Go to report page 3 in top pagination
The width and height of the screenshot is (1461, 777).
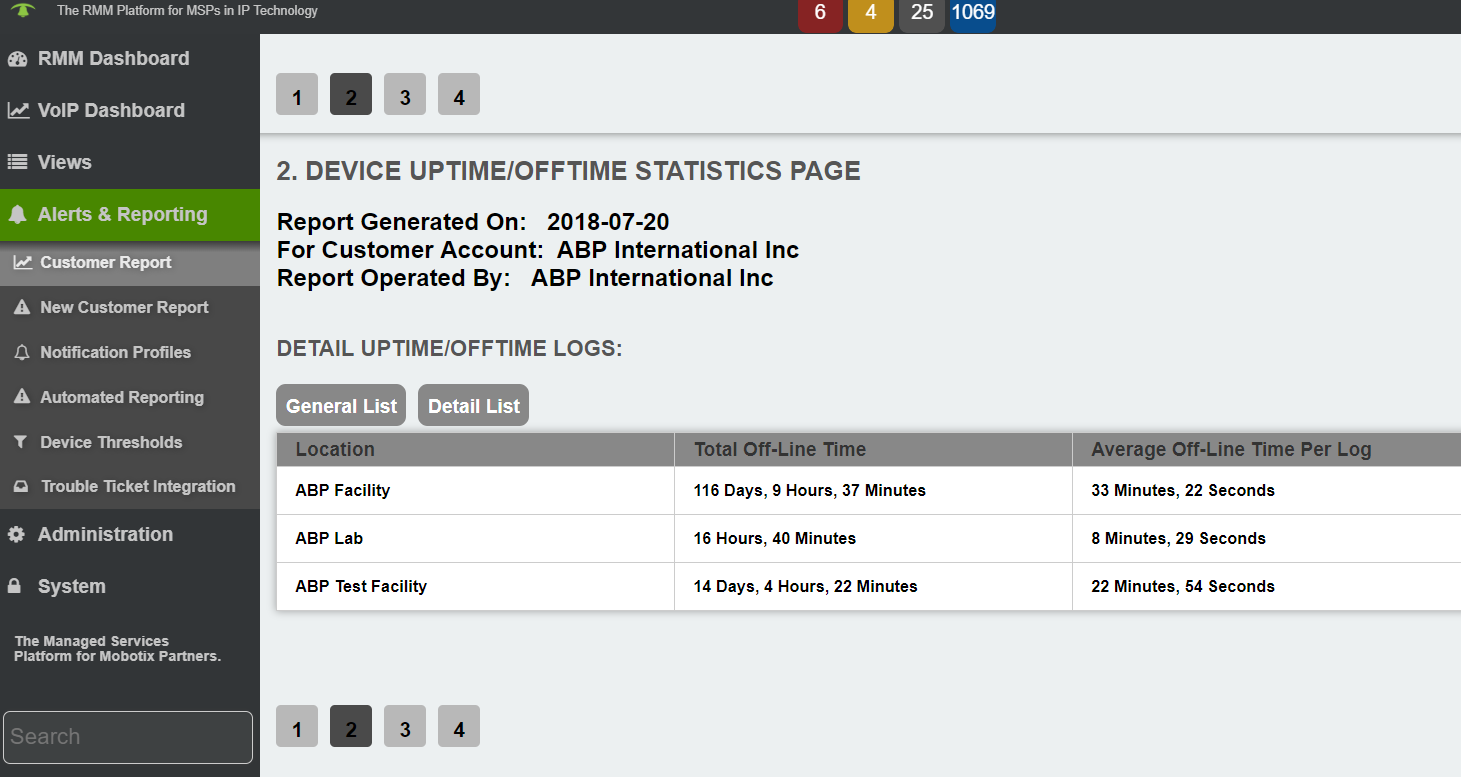click(405, 94)
